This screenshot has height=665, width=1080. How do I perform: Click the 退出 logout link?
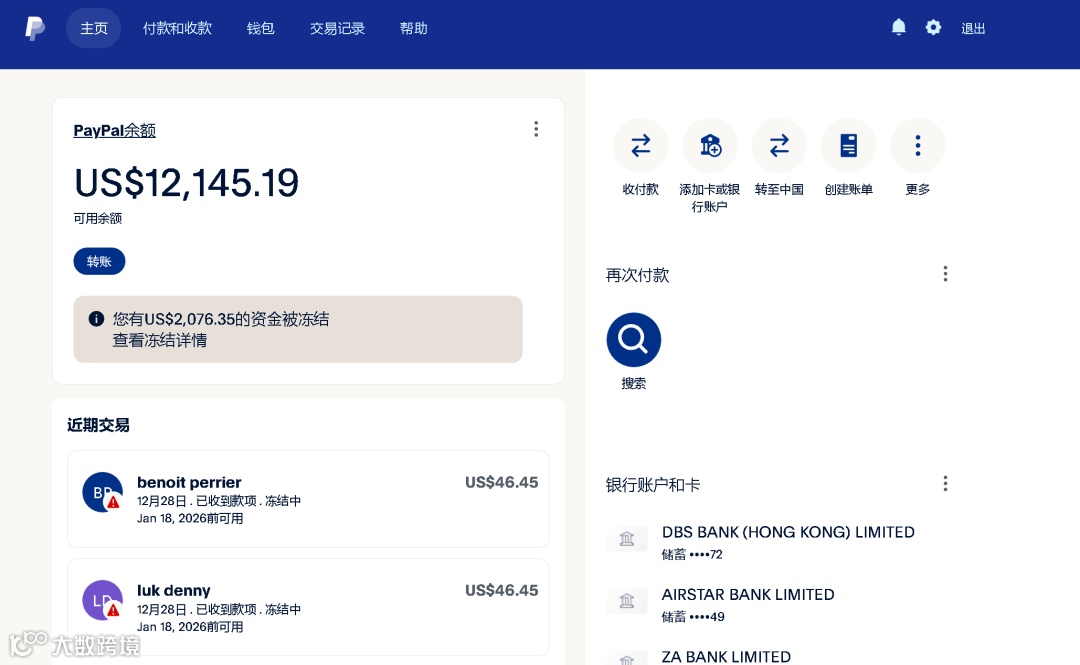click(x=973, y=28)
